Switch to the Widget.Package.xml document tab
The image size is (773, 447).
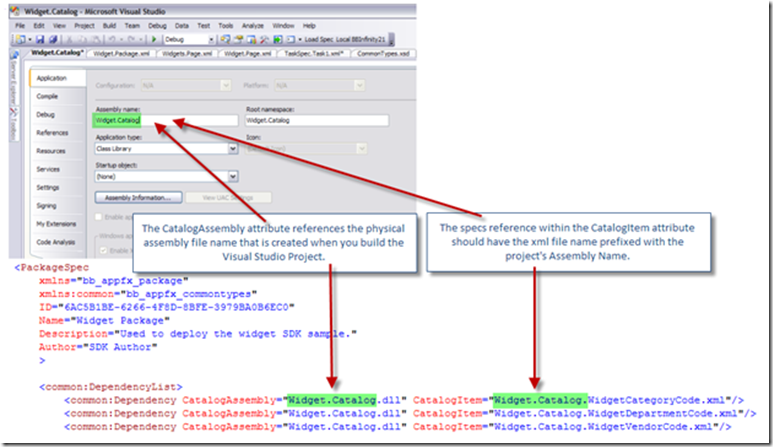coord(121,53)
